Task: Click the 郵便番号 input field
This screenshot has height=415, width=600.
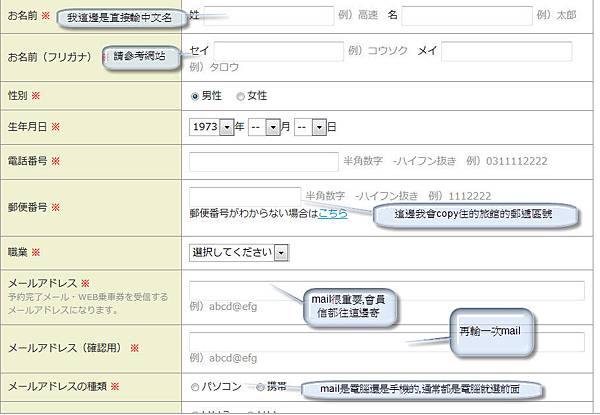Action: tap(245, 196)
